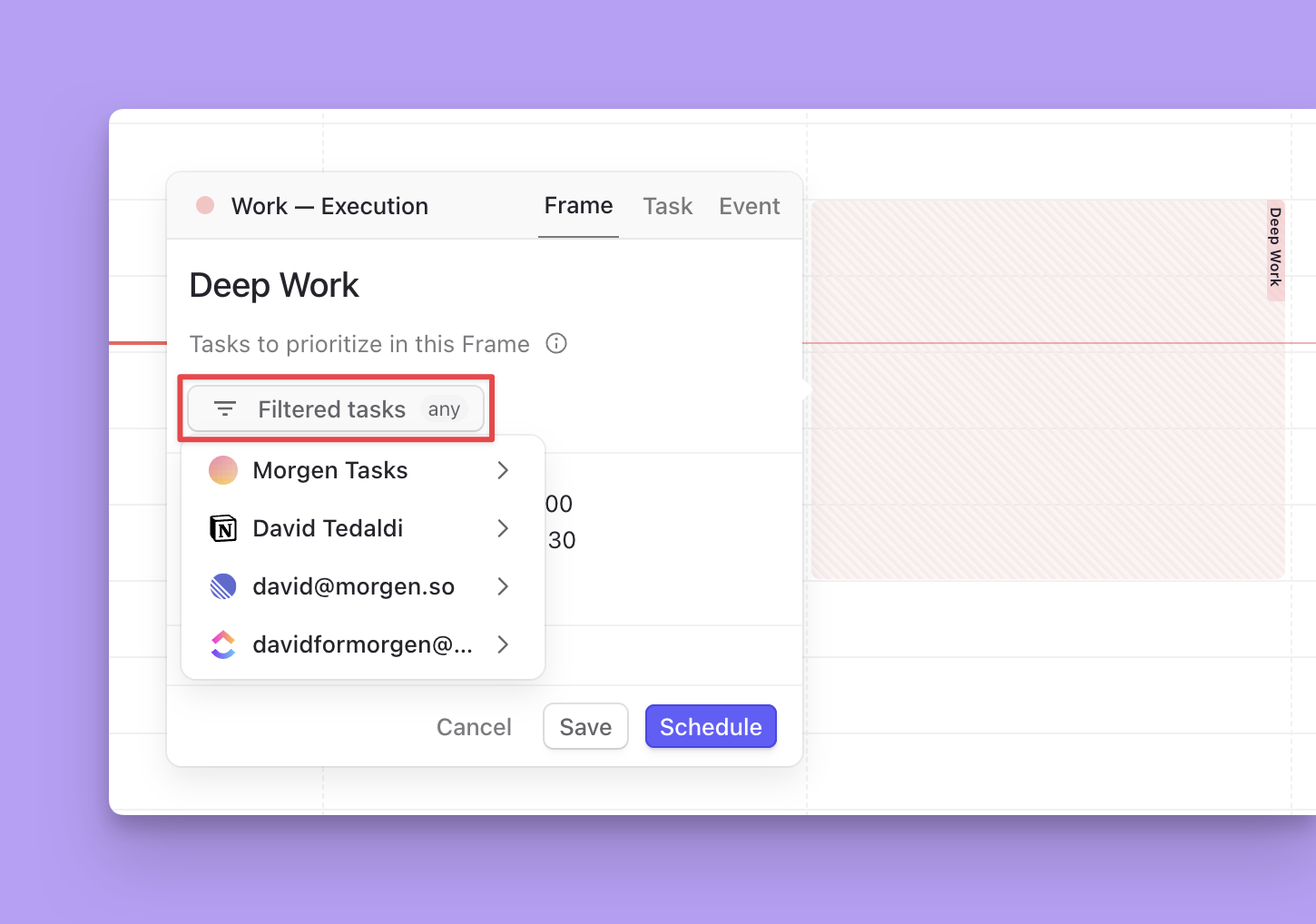
Task: Click the Morgen Tasks gradient icon
Action: [x=223, y=470]
